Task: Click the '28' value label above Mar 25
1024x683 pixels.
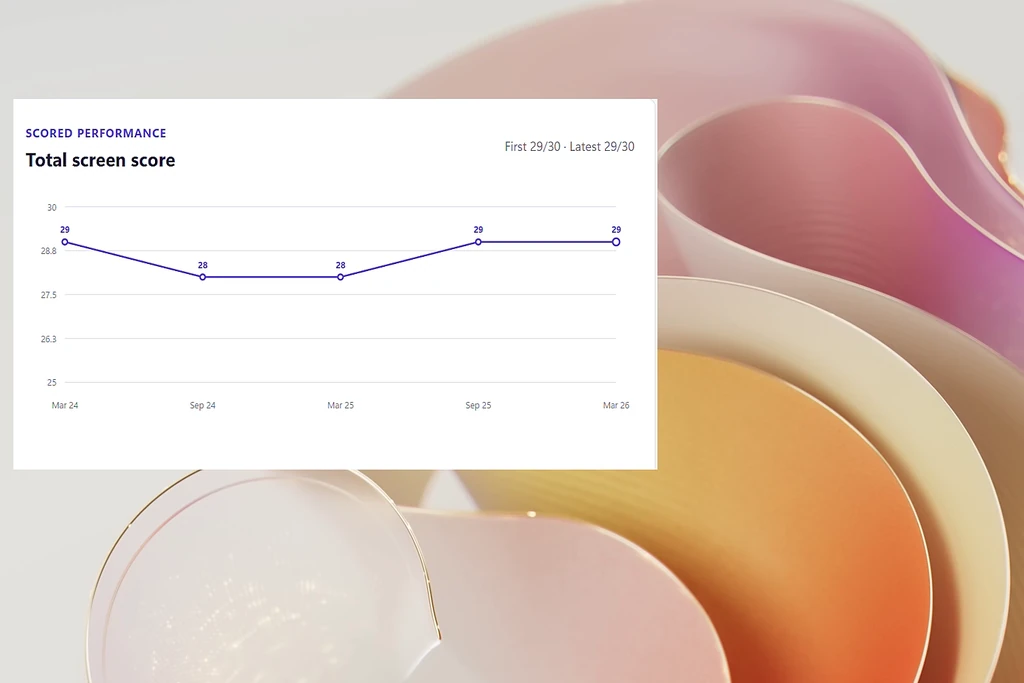Action: [340, 265]
